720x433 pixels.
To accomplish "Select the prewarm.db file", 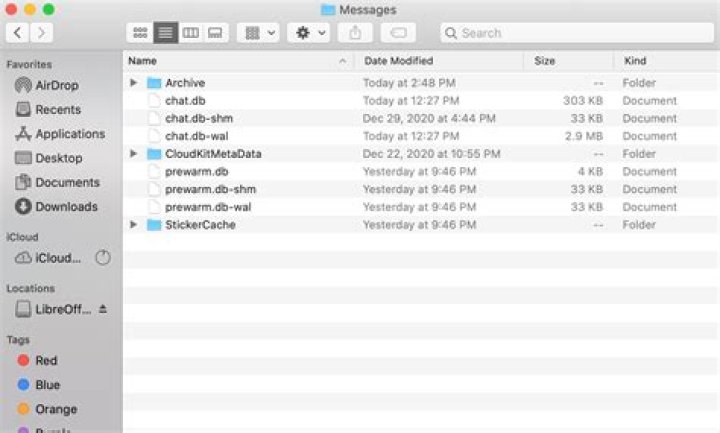I will point(197,172).
